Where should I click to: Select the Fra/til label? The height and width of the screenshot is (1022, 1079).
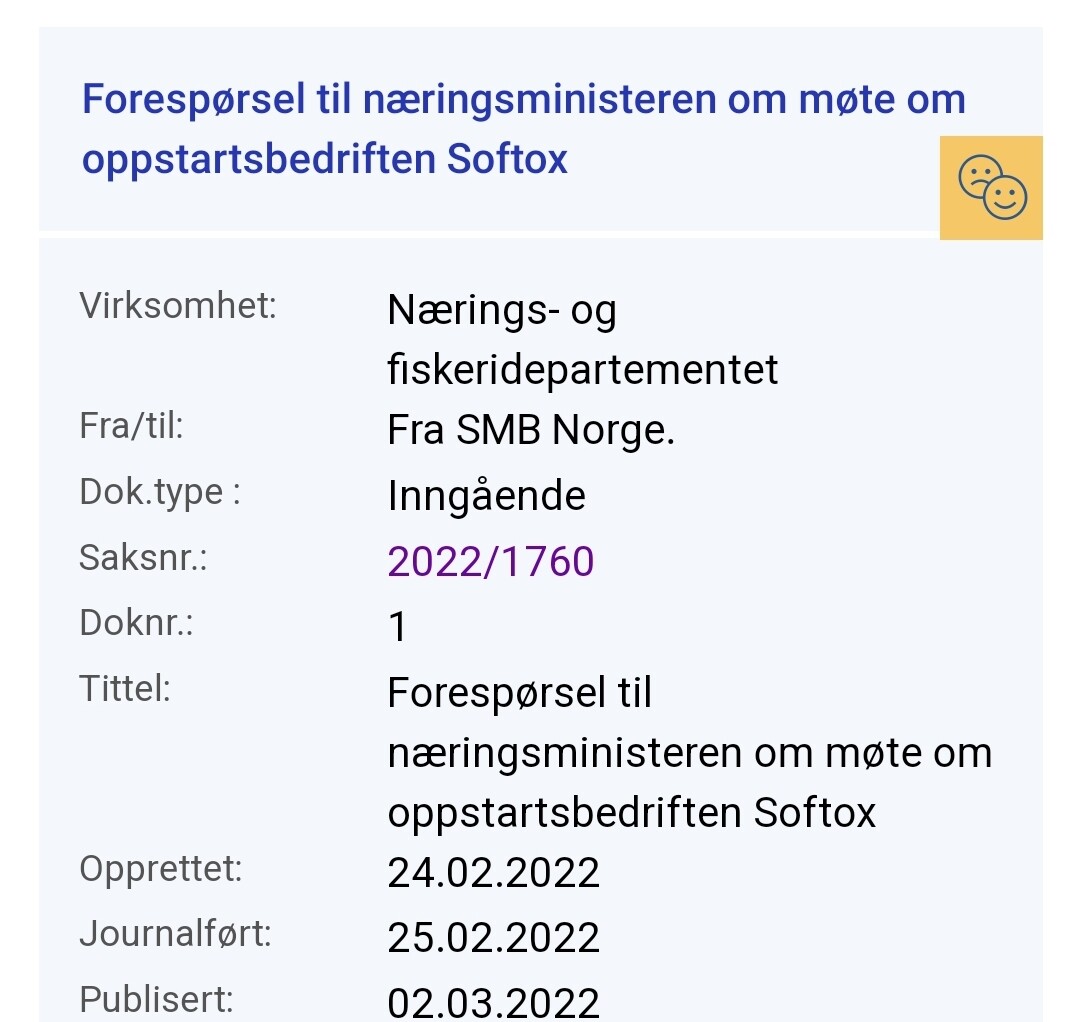pos(131,426)
